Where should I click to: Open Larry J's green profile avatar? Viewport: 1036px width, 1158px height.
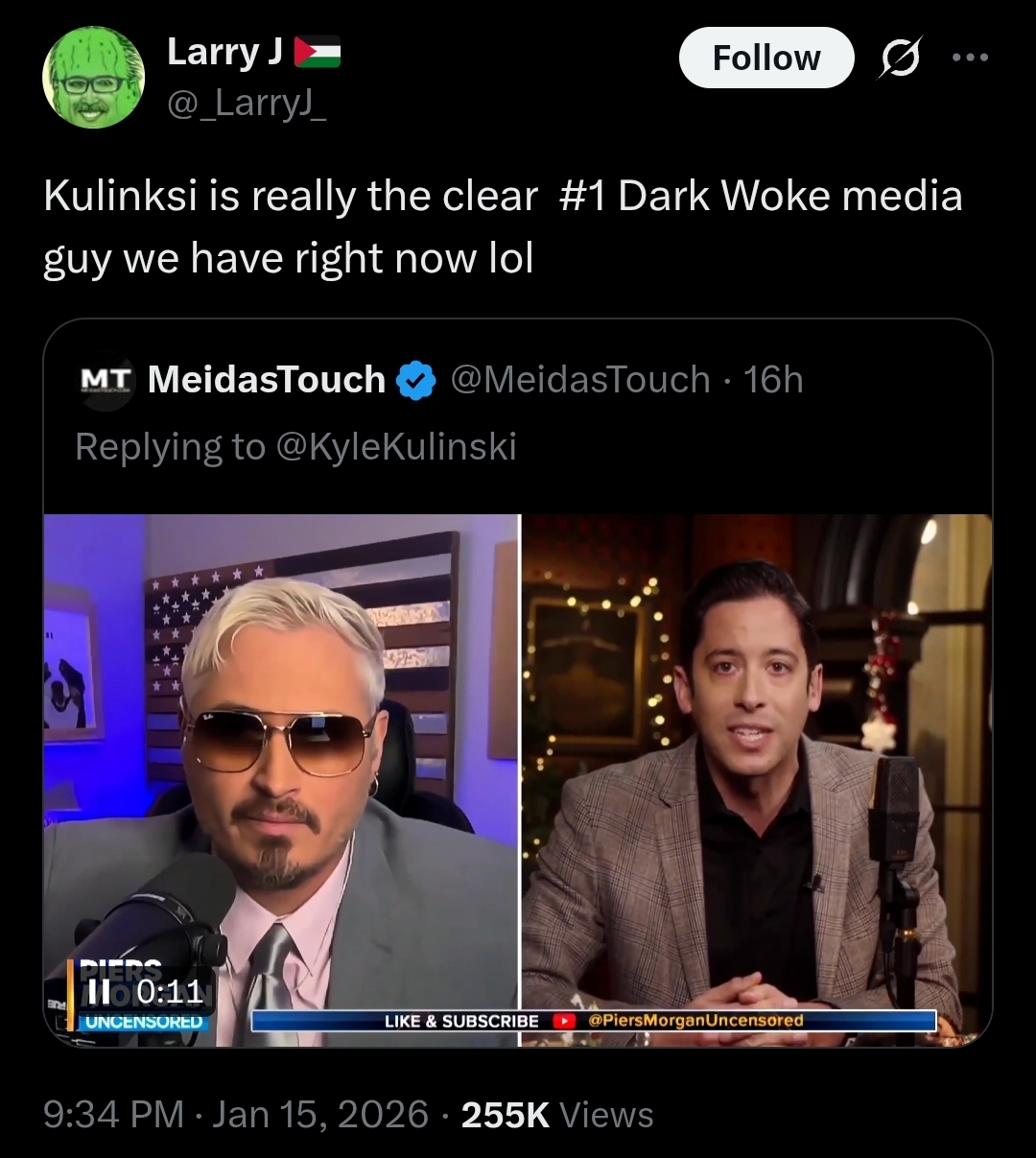pyautogui.click(x=93, y=77)
